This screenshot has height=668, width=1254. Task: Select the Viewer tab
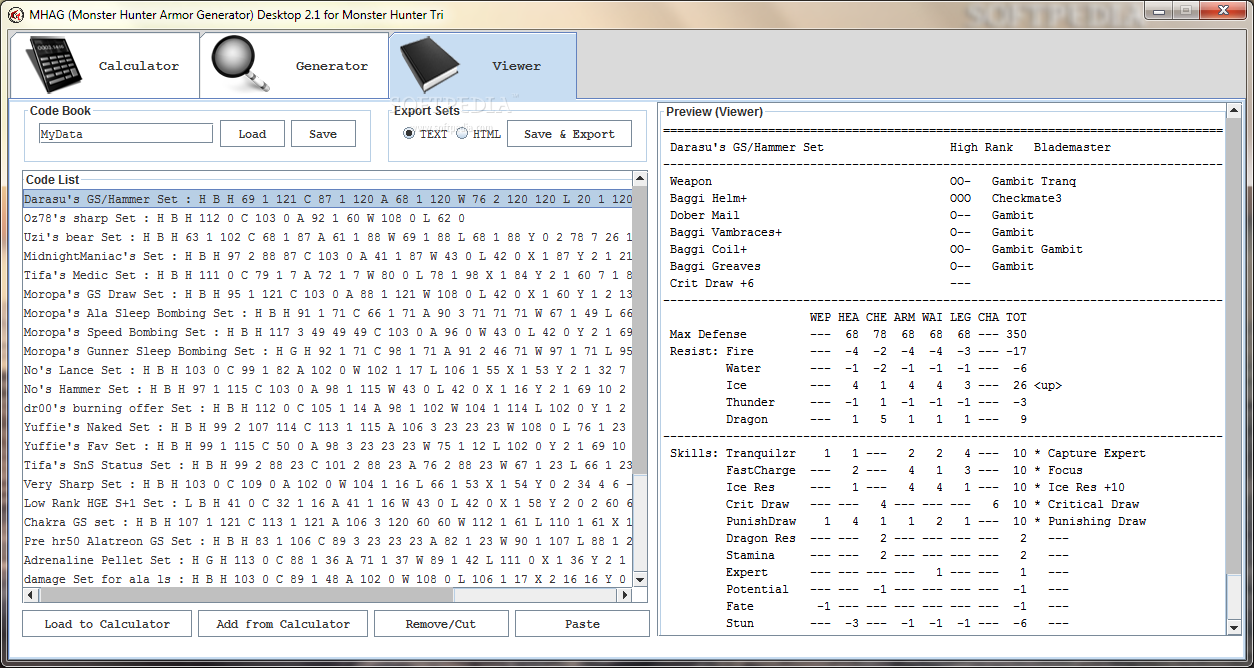[x=483, y=65]
